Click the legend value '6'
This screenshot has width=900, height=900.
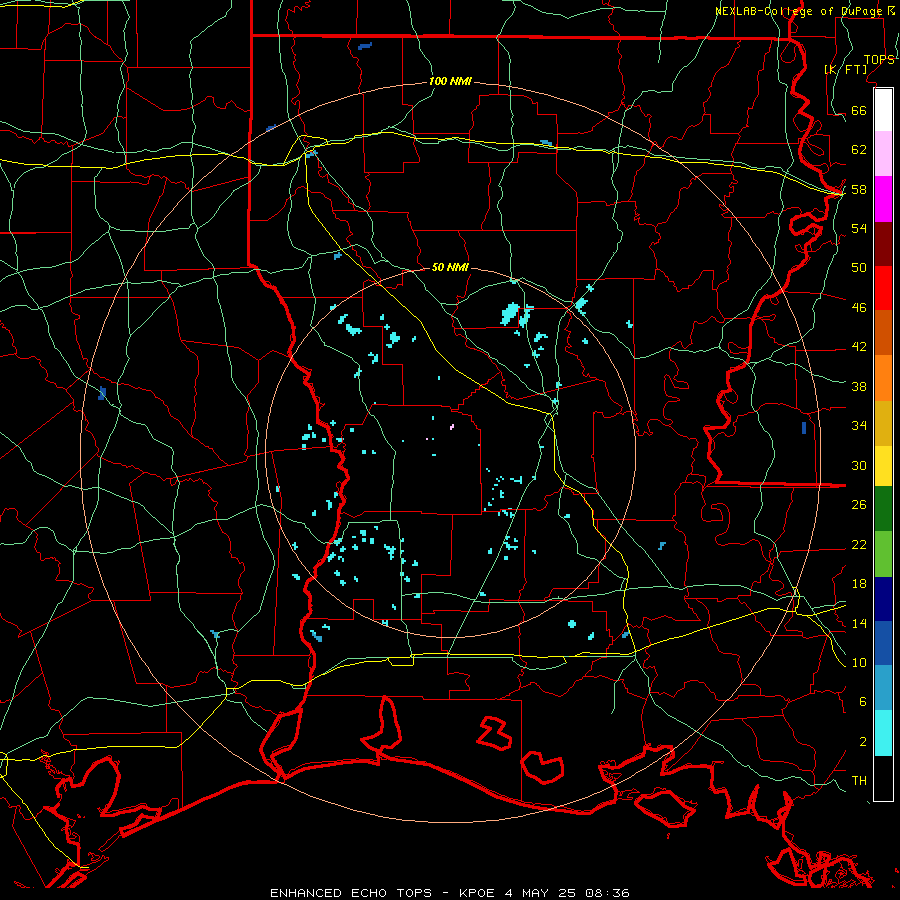tap(862, 702)
